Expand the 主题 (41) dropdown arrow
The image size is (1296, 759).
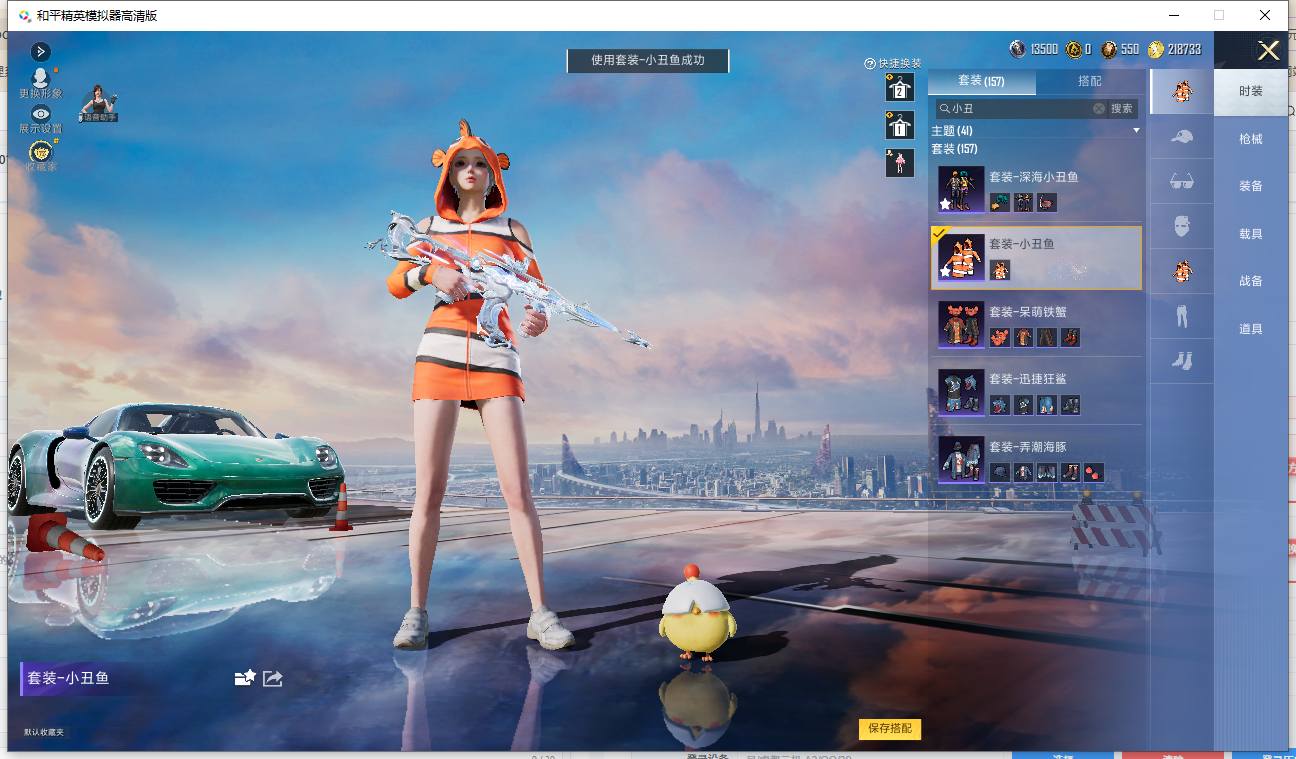[1136, 131]
